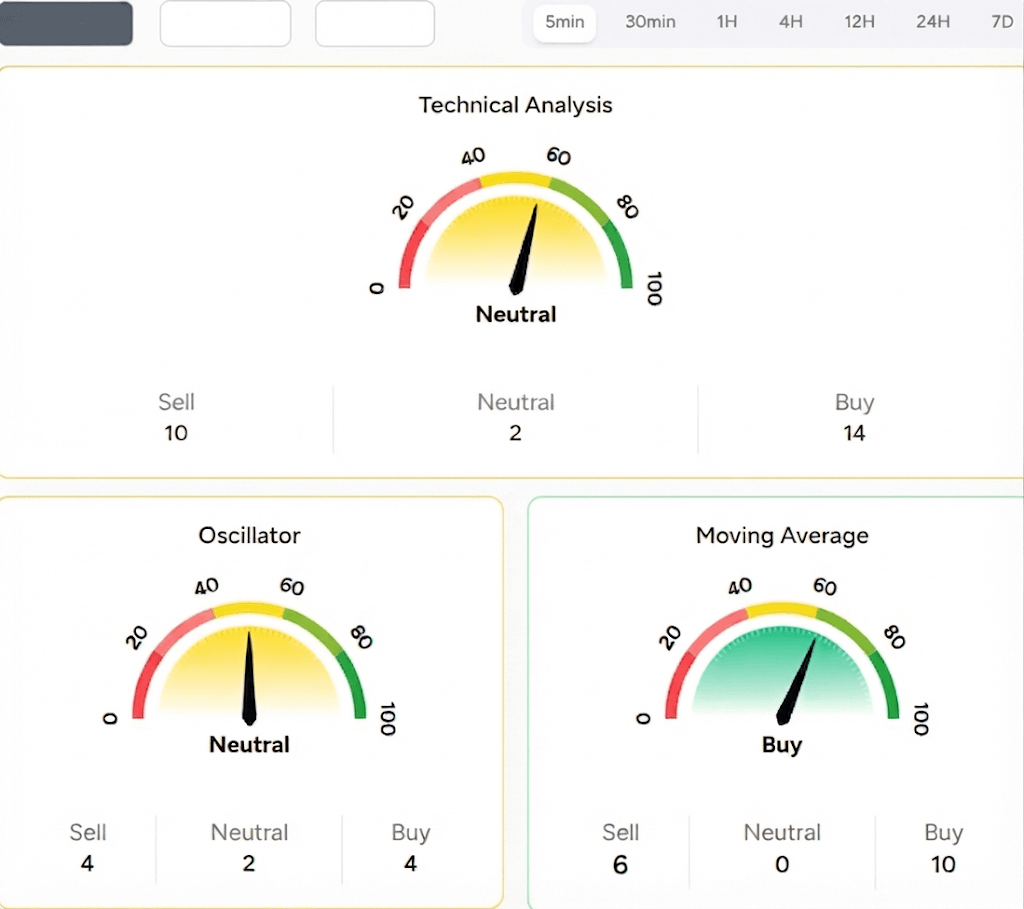Select the 7D timeframe tab
This screenshot has height=909, width=1024.
point(1002,22)
